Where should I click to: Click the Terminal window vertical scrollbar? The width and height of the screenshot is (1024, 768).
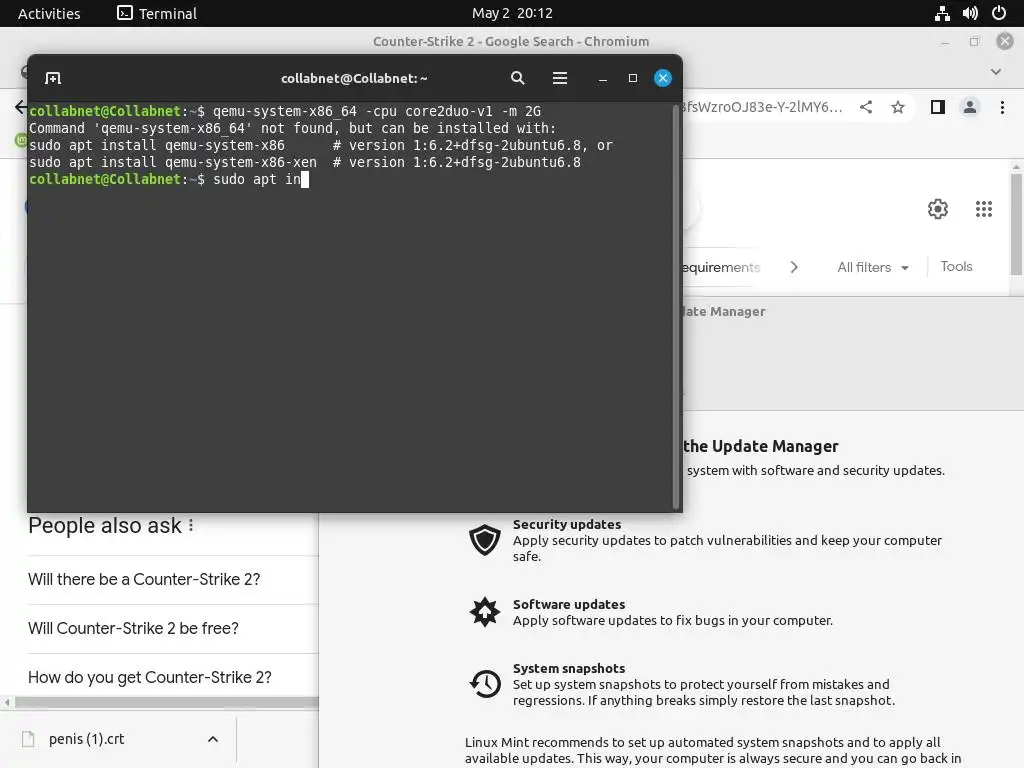click(x=676, y=307)
